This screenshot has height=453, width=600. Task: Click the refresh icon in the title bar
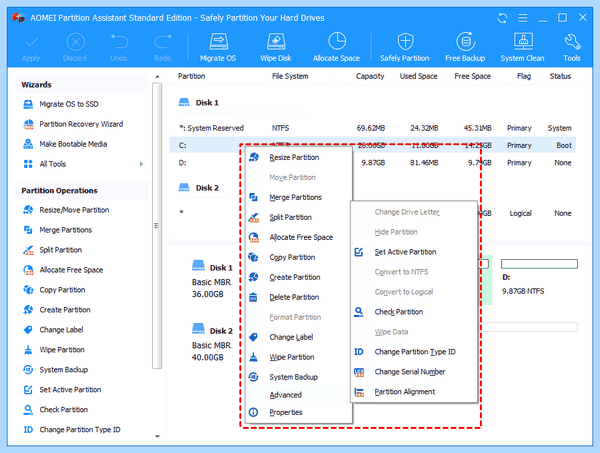[502, 18]
